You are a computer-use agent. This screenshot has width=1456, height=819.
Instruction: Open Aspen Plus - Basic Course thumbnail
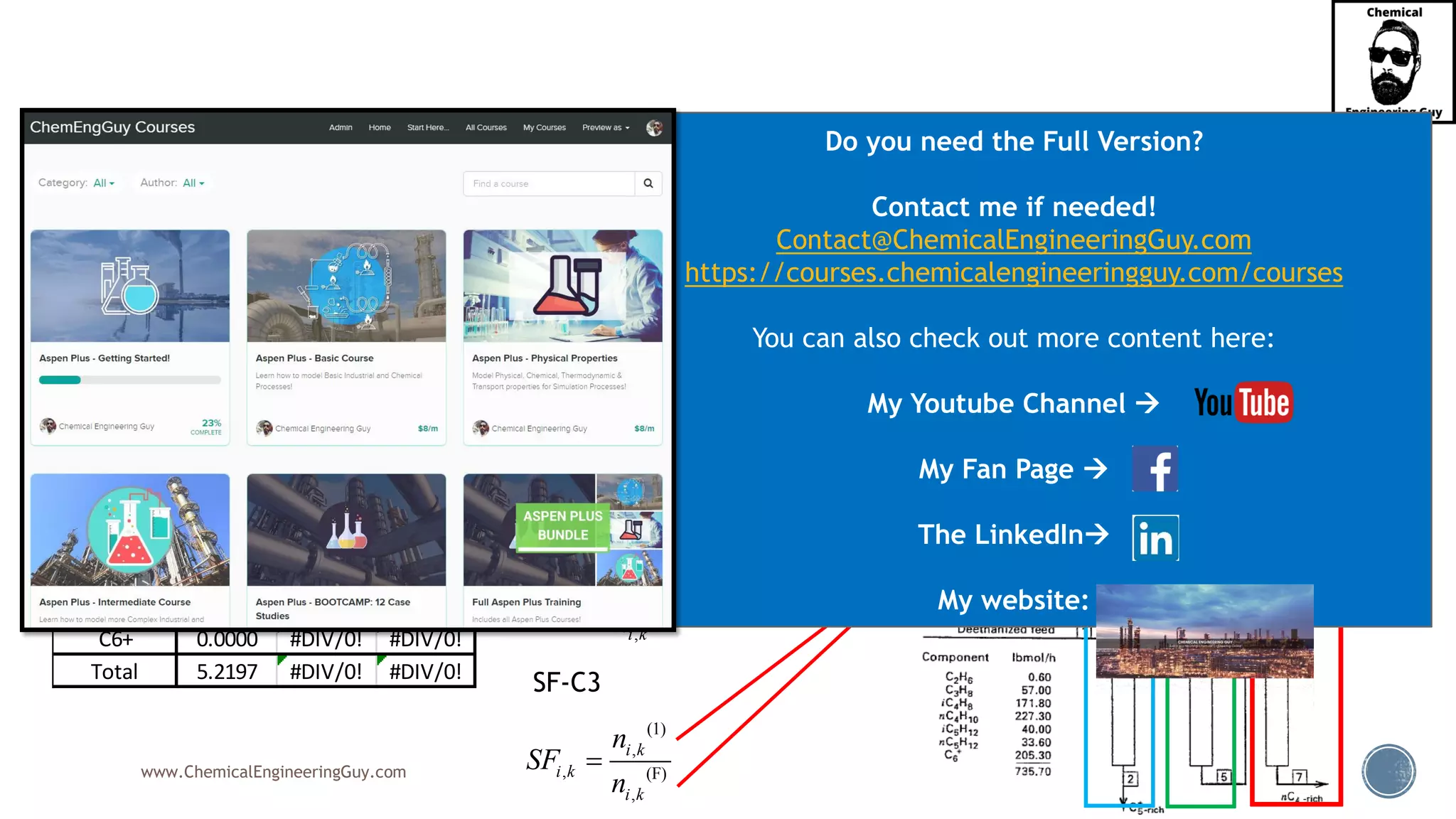(346, 286)
